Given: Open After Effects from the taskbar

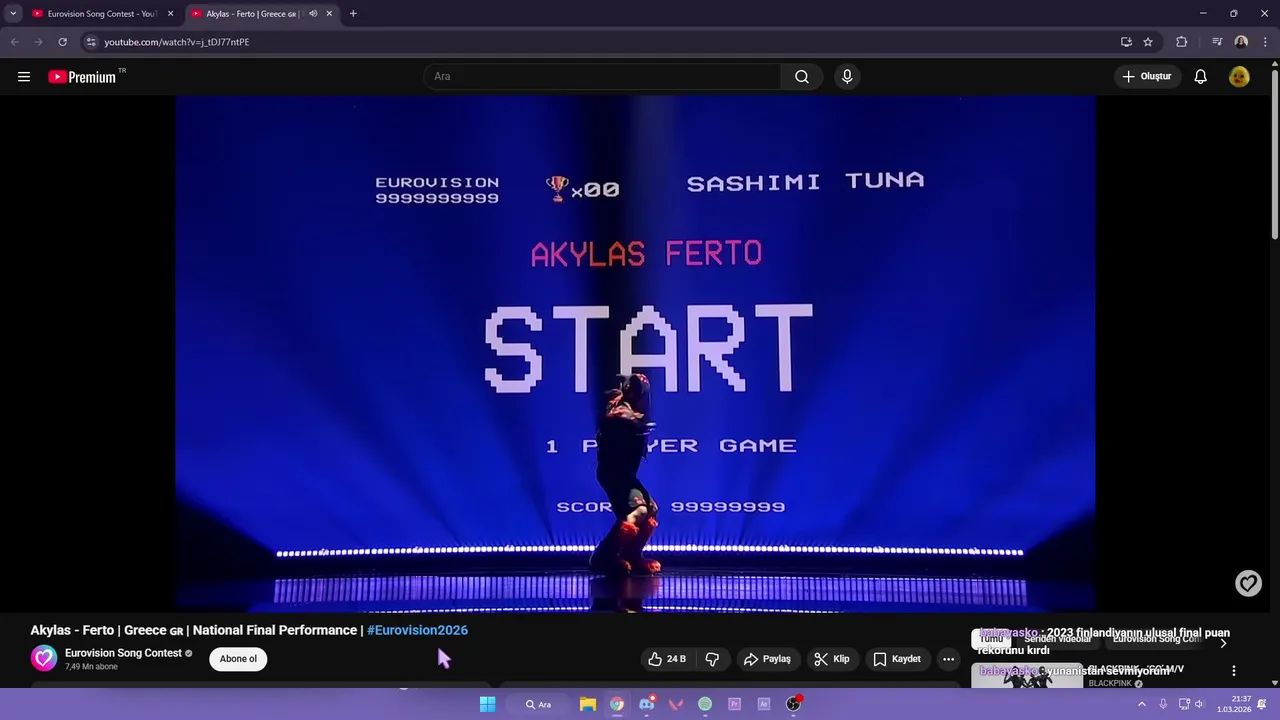Looking at the screenshot, I should point(764,704).
